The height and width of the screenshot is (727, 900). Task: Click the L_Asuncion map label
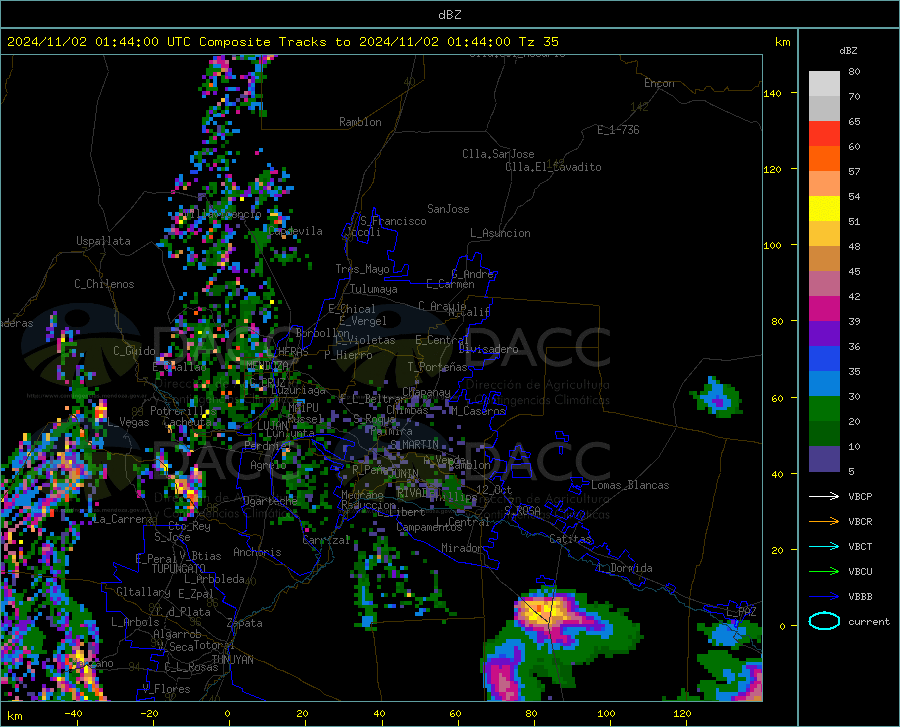[x=500, y=233]
